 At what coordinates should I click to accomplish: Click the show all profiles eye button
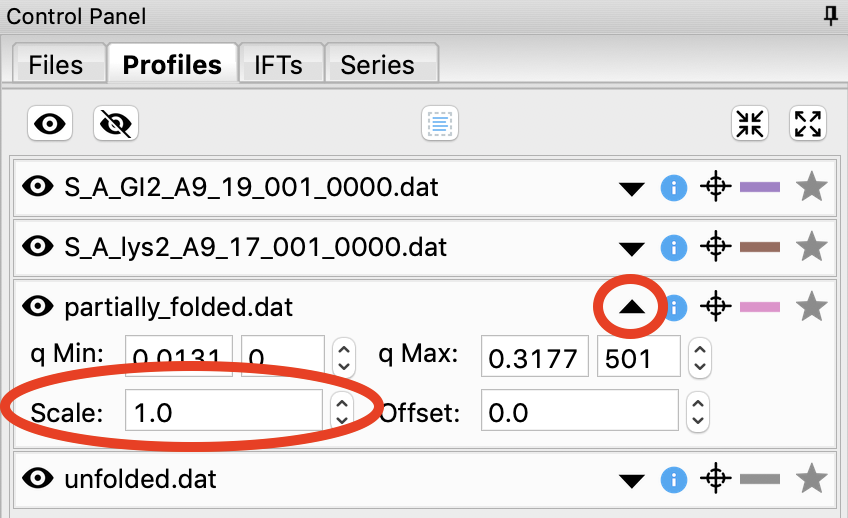coord(51,124)
